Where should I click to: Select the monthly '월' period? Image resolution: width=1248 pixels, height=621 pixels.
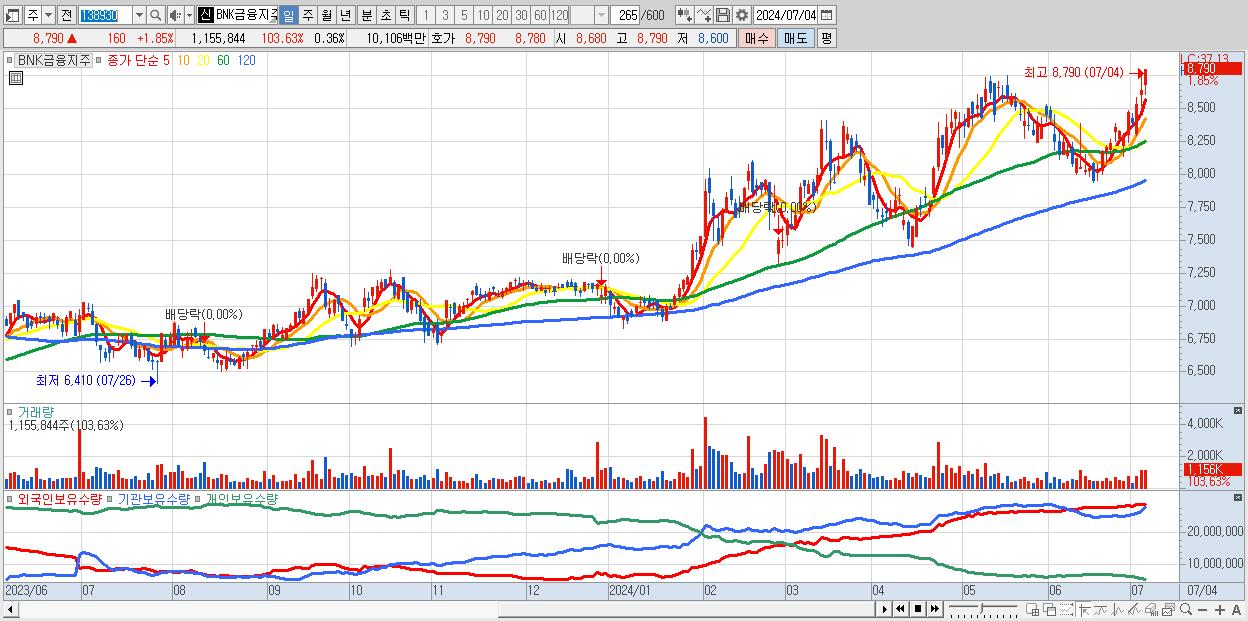[x=326, y=15]
